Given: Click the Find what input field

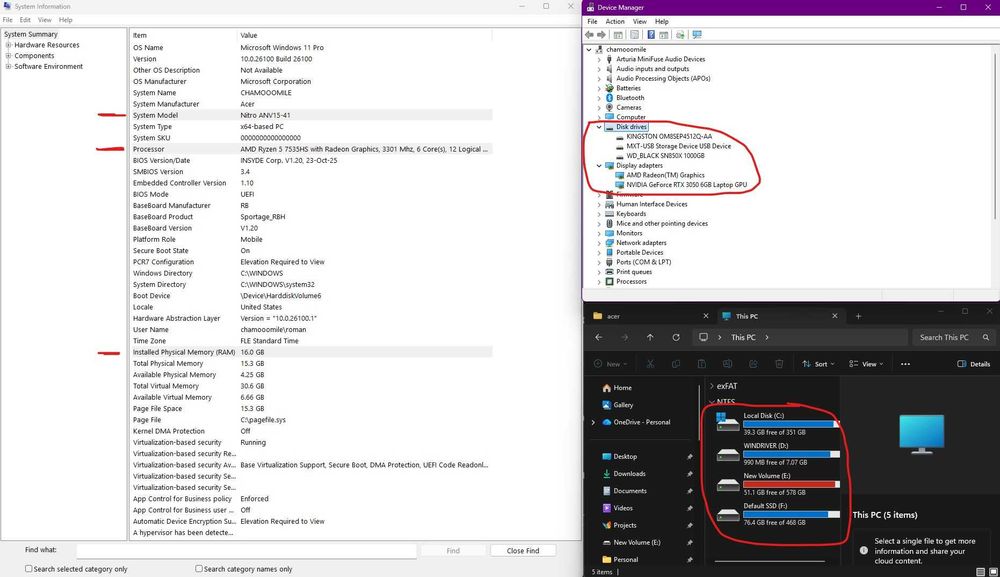Looking at the screenshot, I should tap(246, 551).
